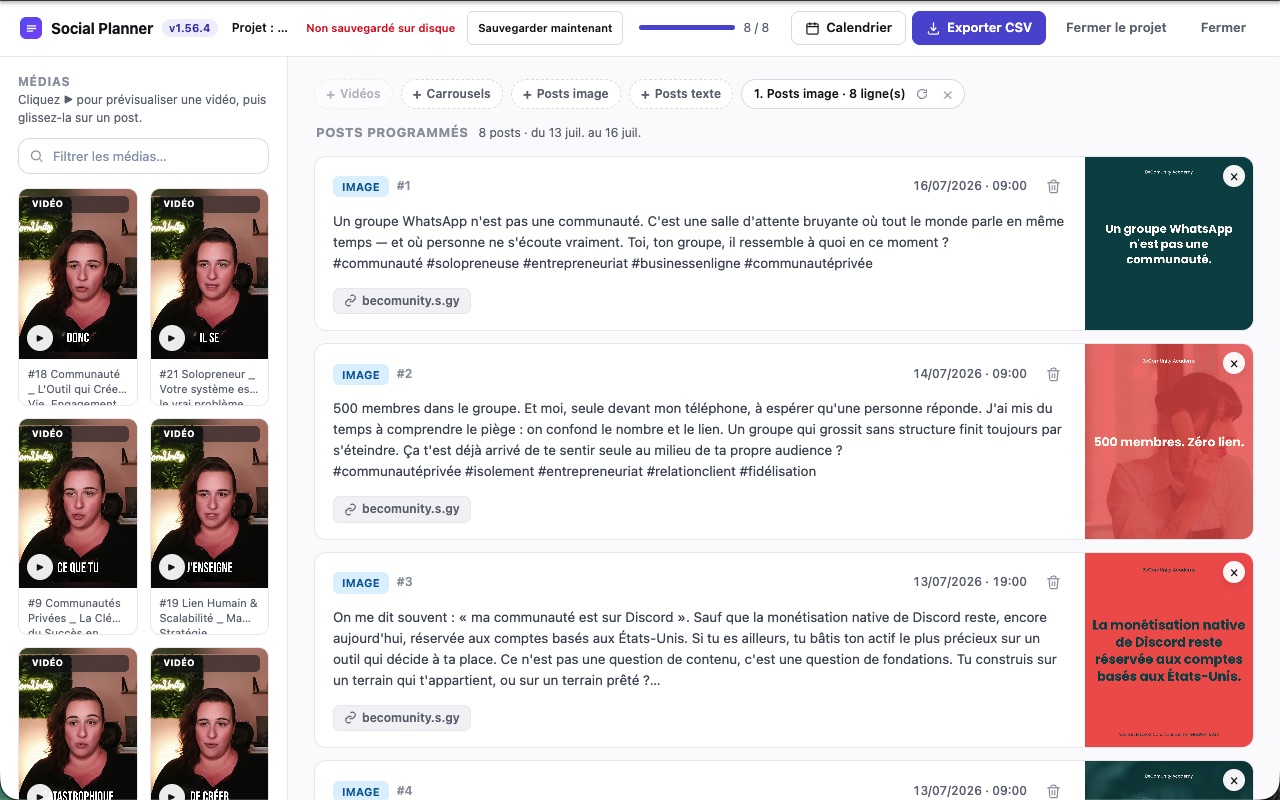Remove the '500 membres. Zéro lien.' image
This screenshot has height=800, width=1280.
click(1234, 364)
